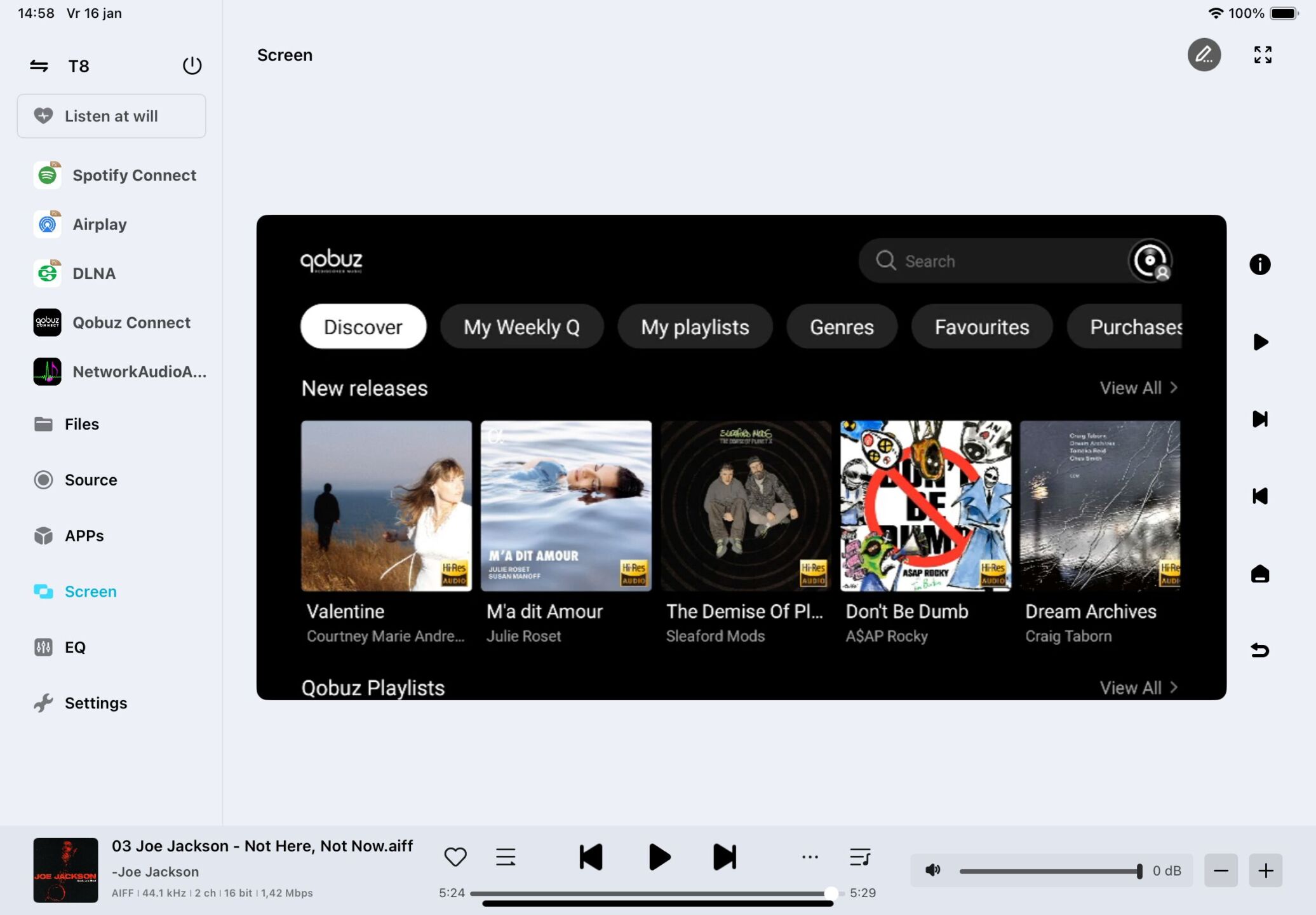The image size is (1316, 915).
Task: View all Qobuz Playlists
Action: (x=1139, y=688)
